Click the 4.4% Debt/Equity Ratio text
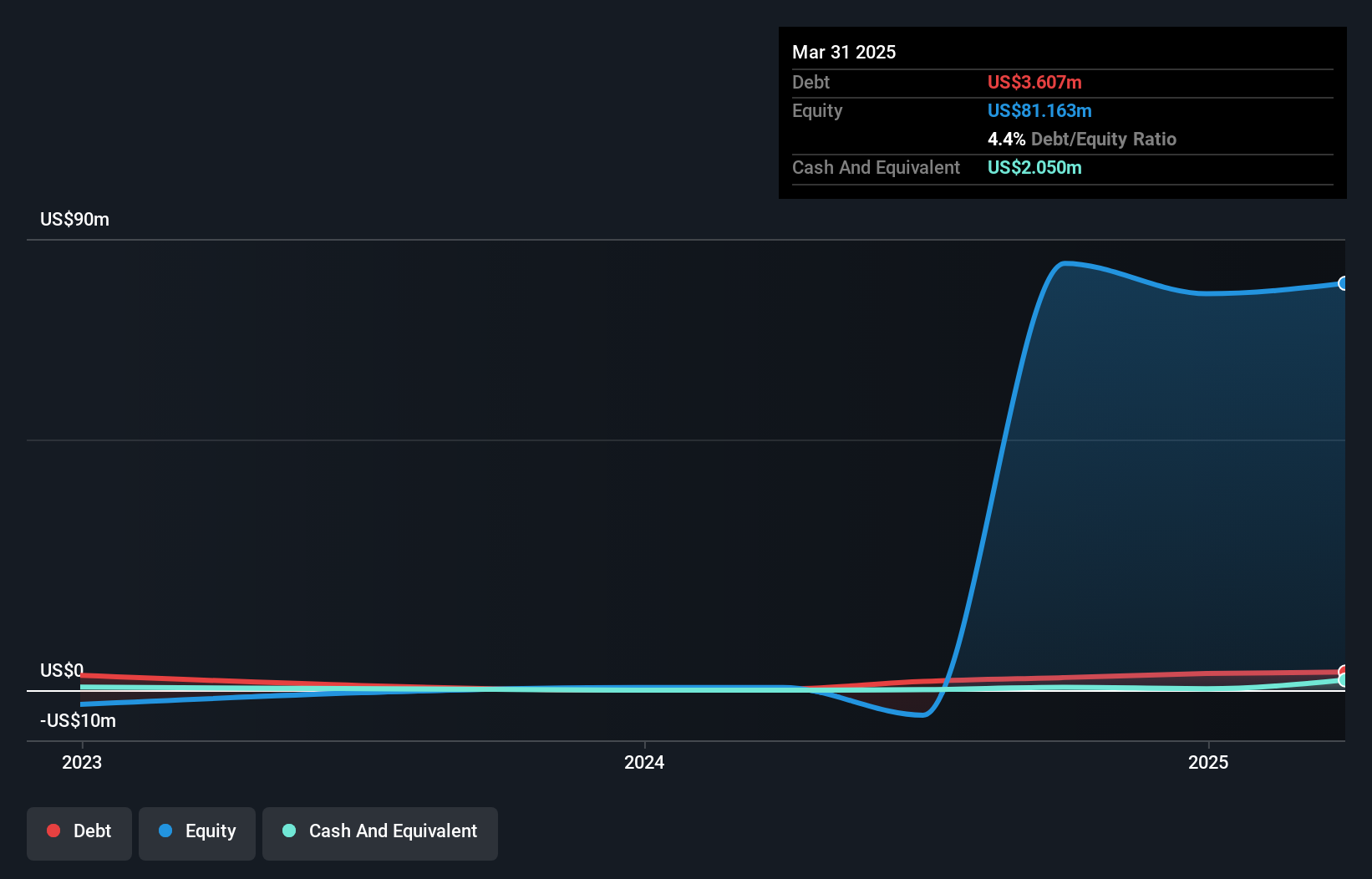Screen dimensions: 1372x879 [1082, 139]
